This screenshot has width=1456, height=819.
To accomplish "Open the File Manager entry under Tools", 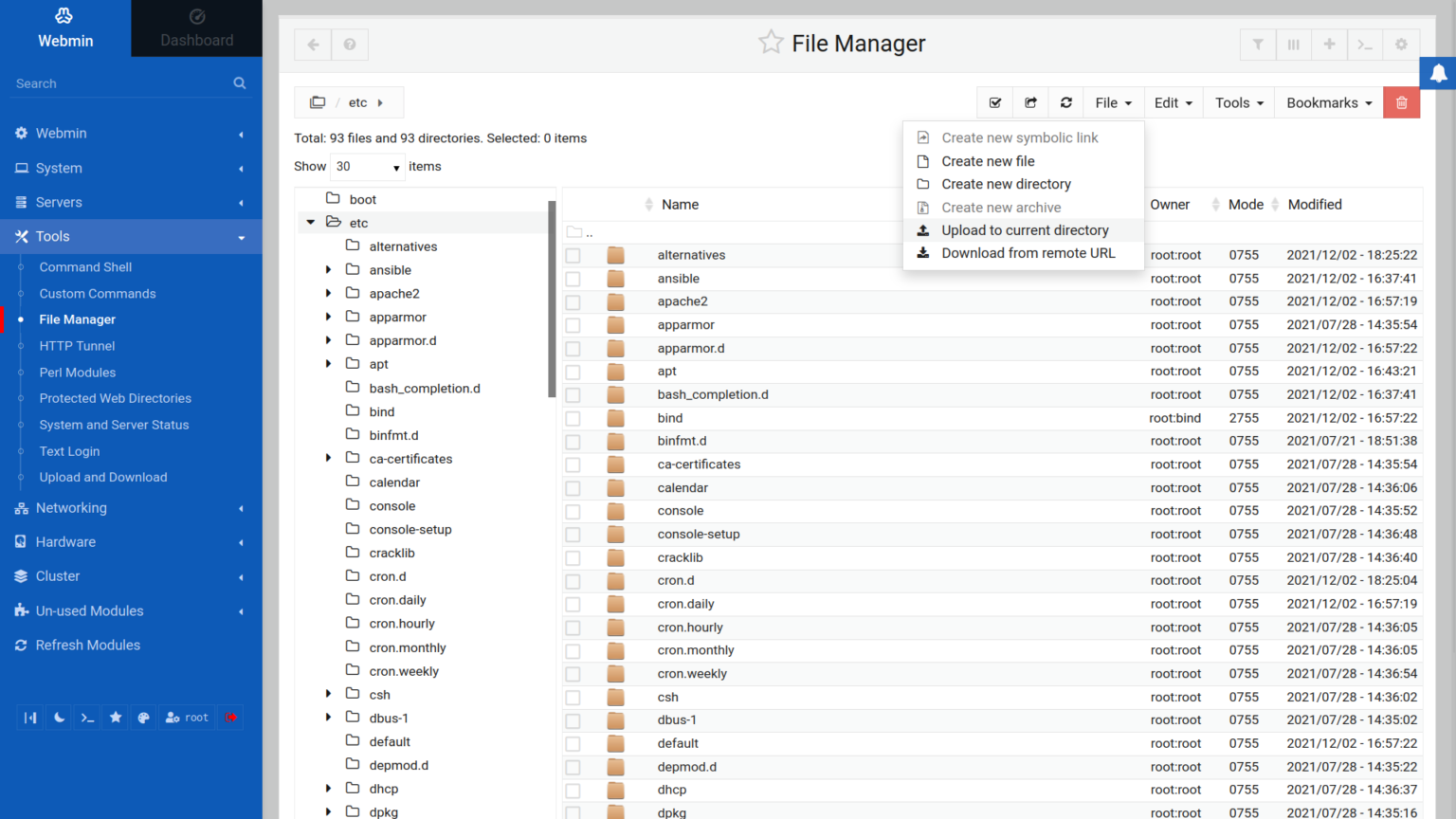I will [77, 319].
